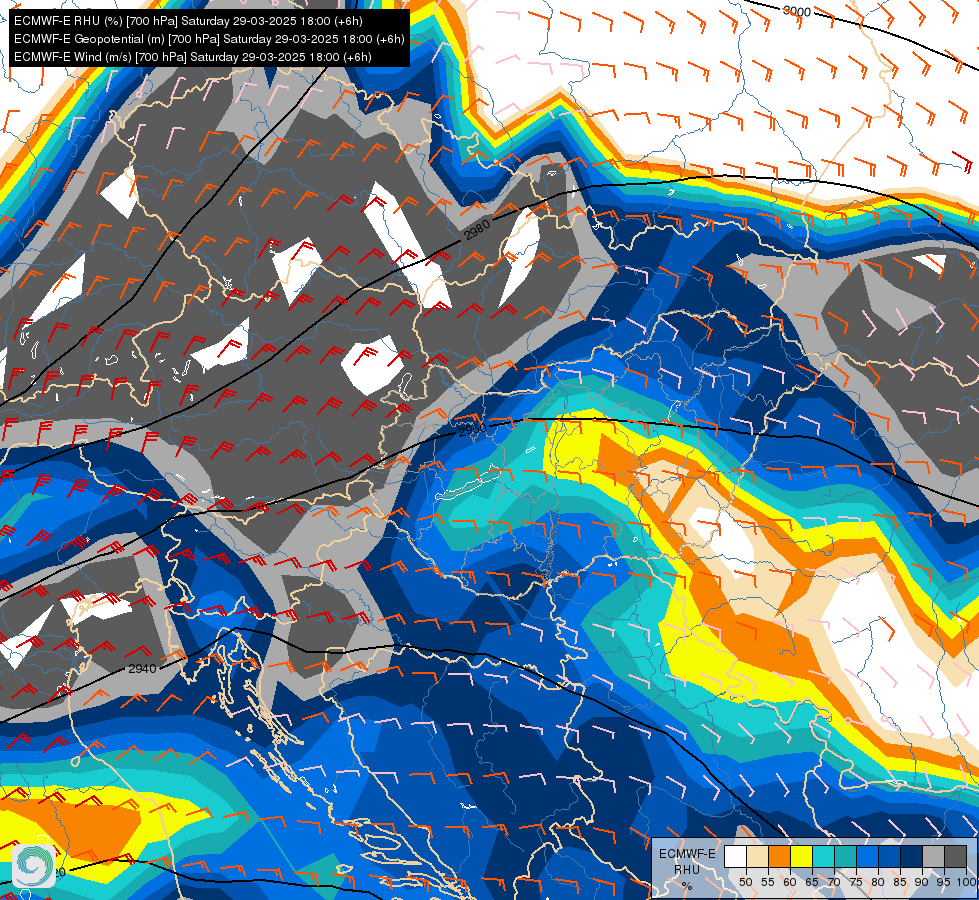Click the legend tick label '90'
Image resolution: width=979 pixels, height=900 pixels.
pos(922,882)
